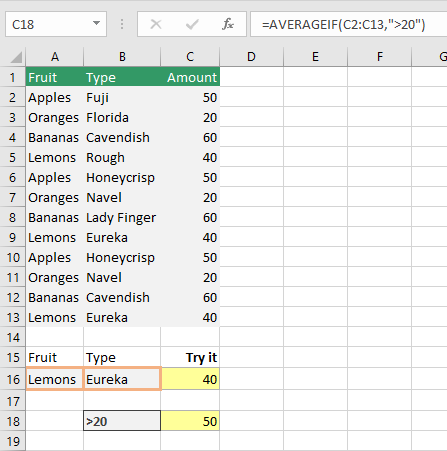
Task: Click the formula bar's three-dot resize handle
Action: pos(122,24)
